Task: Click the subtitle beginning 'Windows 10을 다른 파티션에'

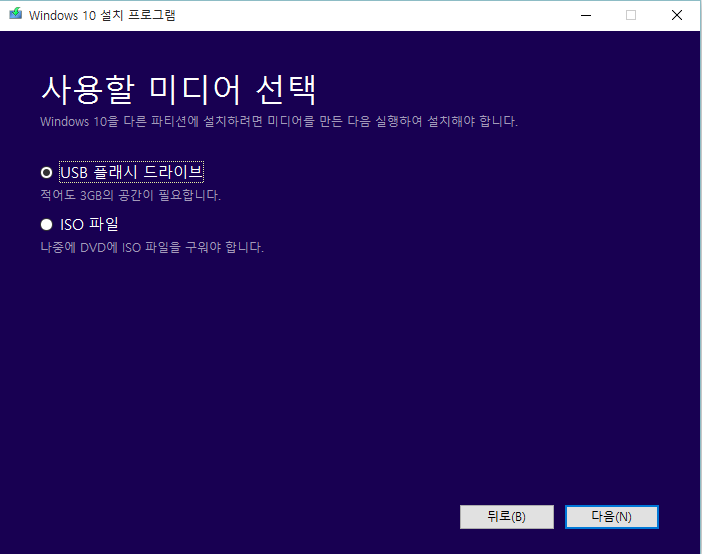Action: (x=279, y=121)
